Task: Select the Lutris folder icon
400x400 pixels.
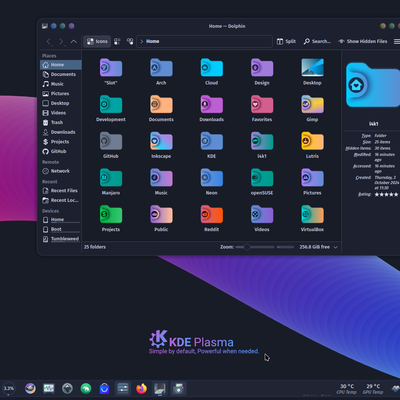Action: 312,141
